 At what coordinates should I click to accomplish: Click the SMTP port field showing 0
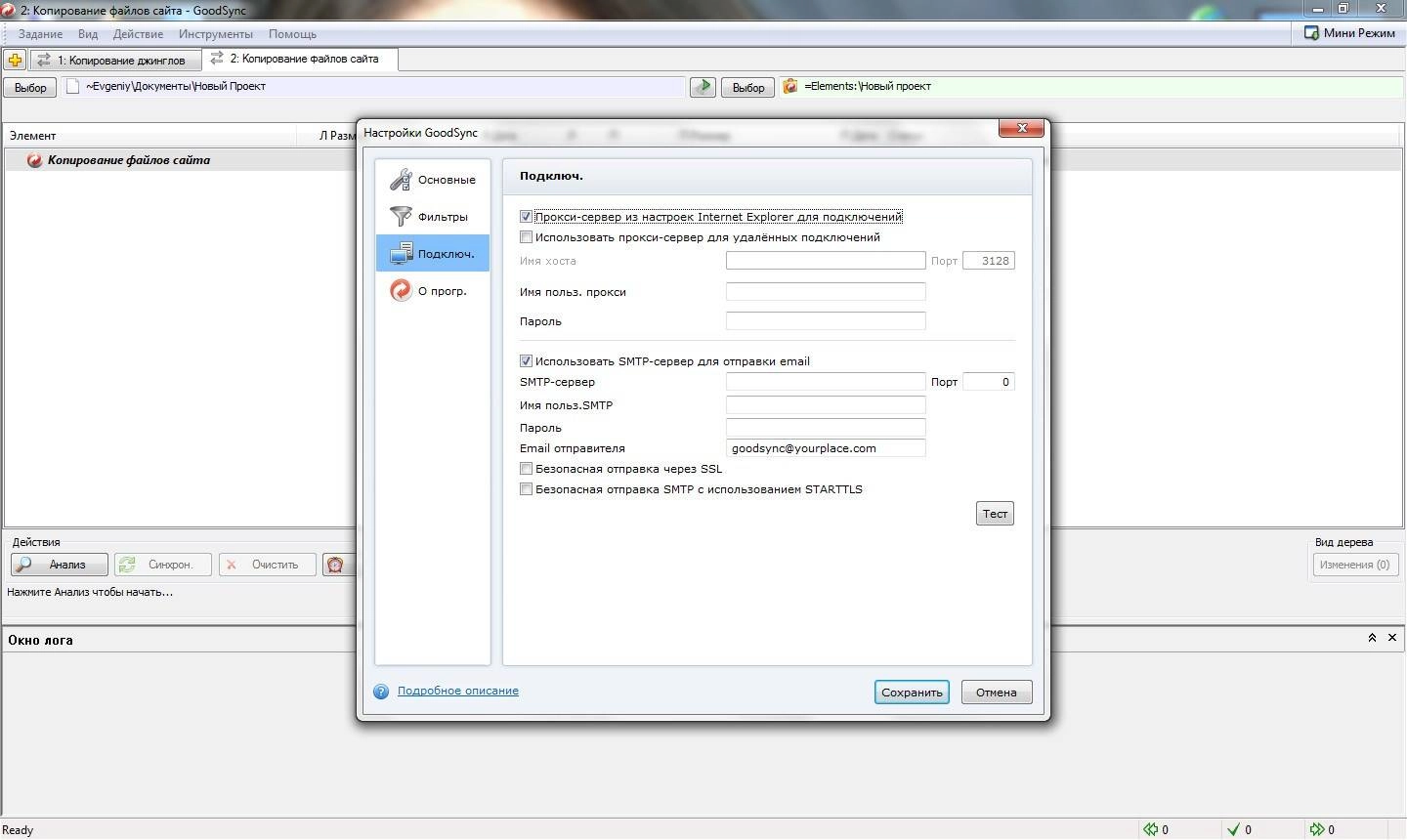click(x=989, y=382)
